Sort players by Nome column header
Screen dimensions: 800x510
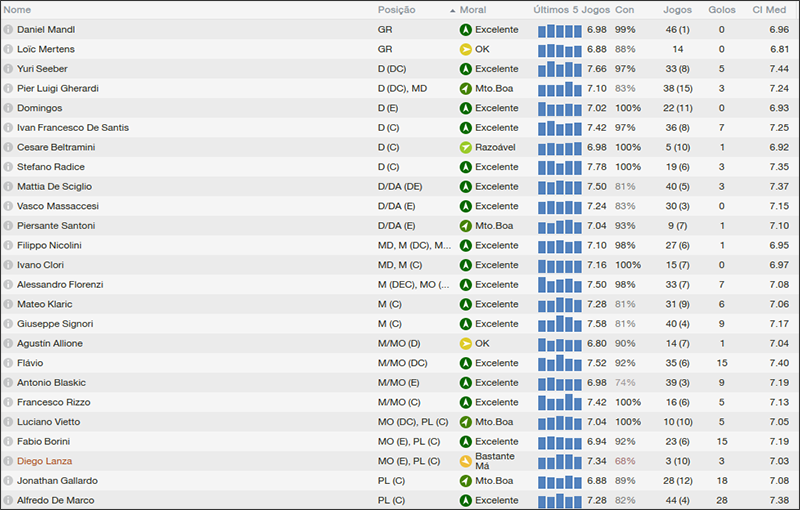click(18, 10)
